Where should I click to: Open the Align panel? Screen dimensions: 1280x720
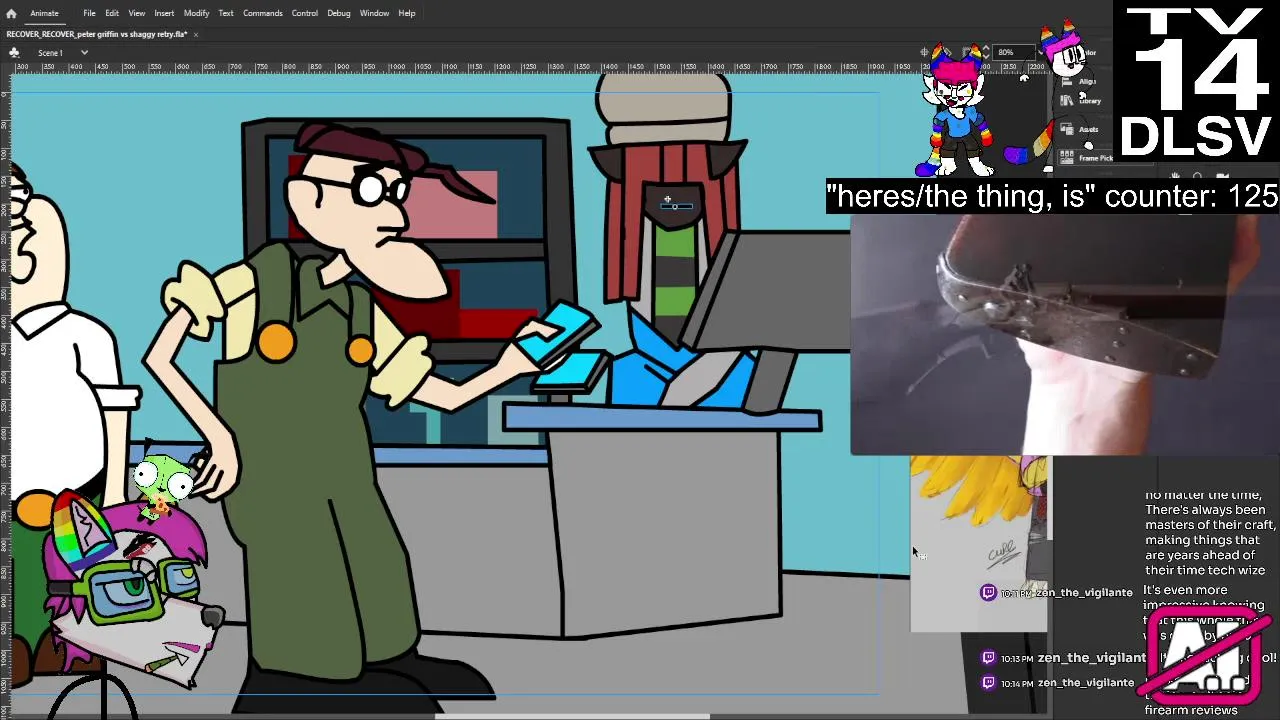tap(1080, 81)
